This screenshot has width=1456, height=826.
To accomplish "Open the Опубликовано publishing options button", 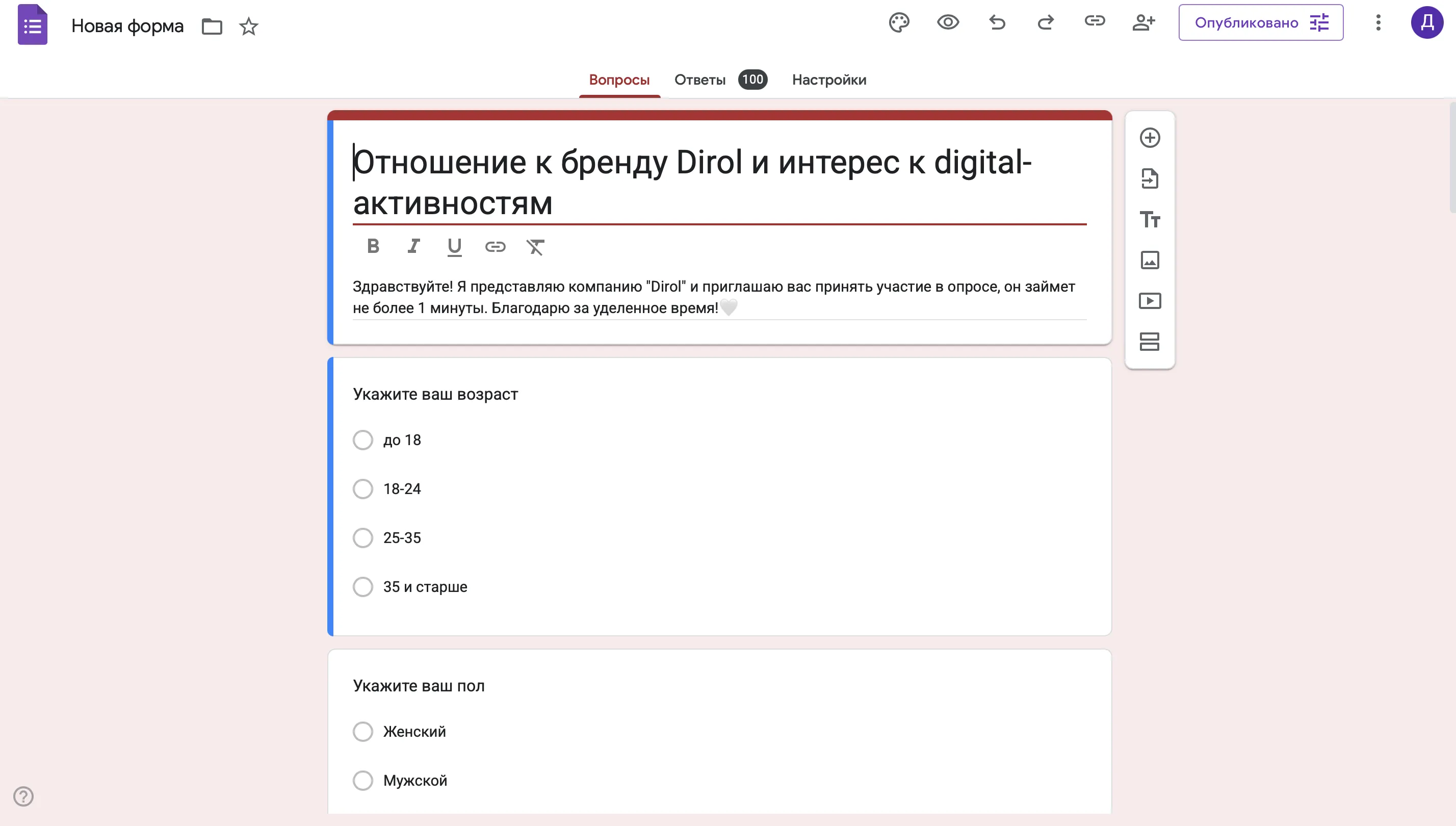I will 1260,23.
